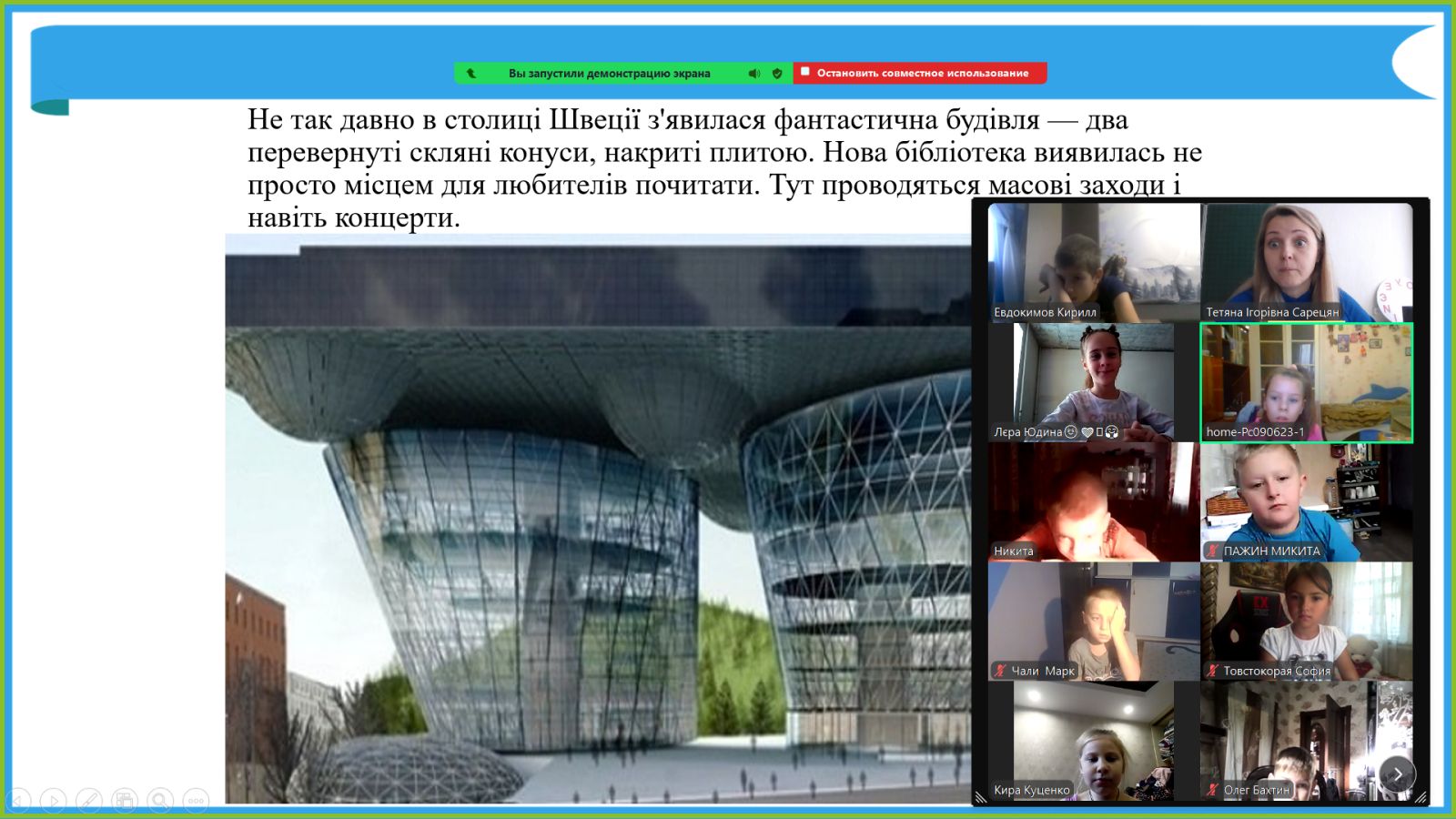This screenshot has width=1456, height=819.
Task: Click the bottom-right resize handle of video panel
Action: point(1421,797)
